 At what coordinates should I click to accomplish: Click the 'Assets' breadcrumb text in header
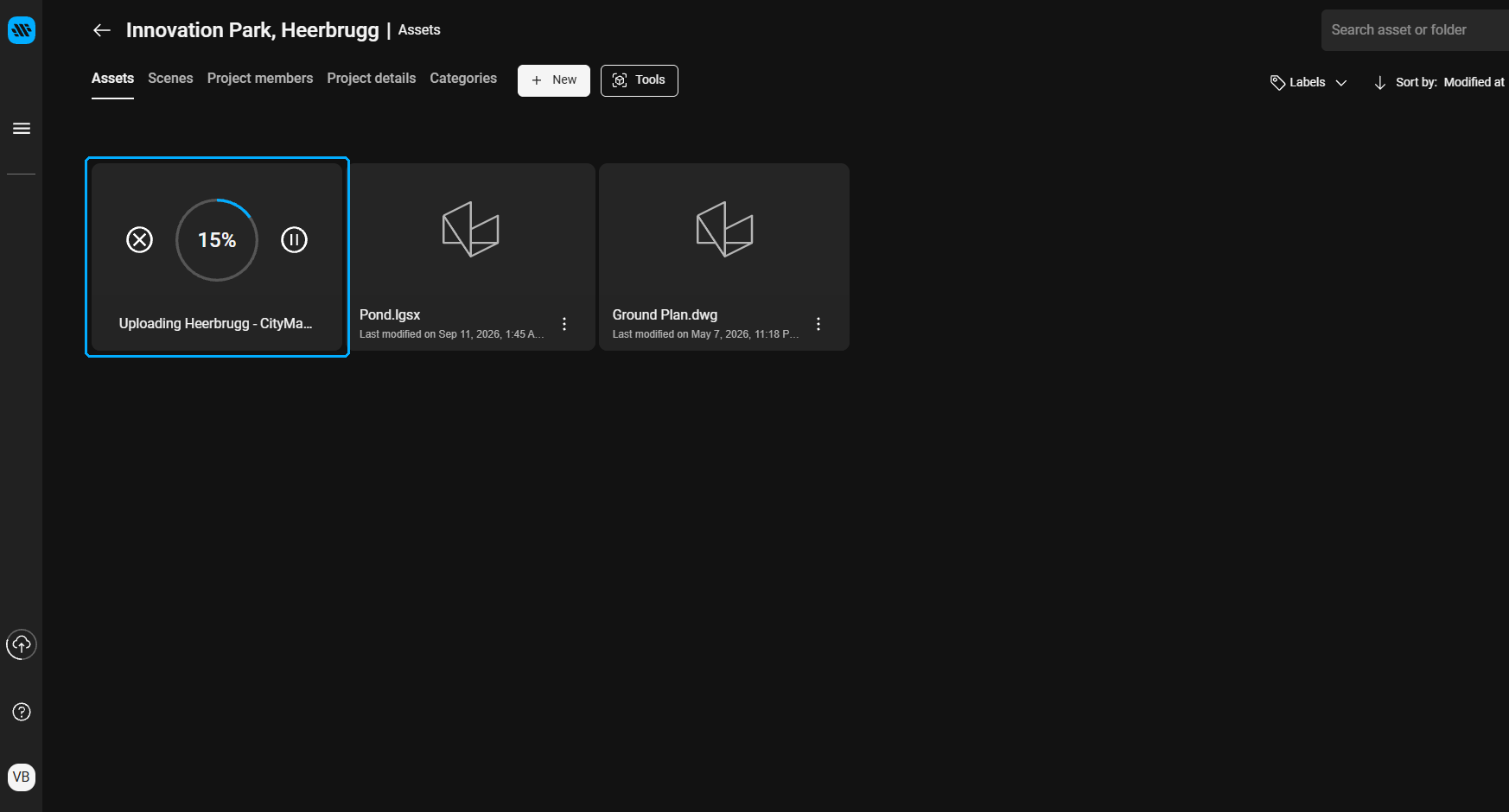(419, 30)
